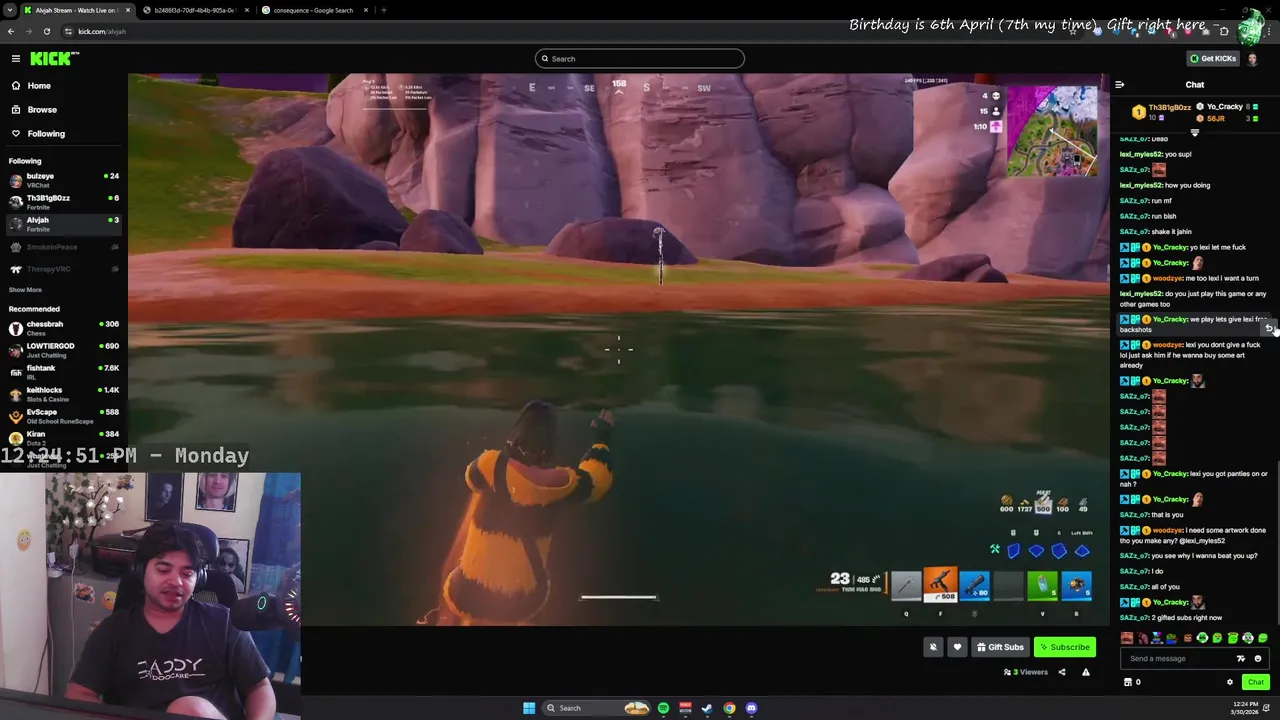1280x720 pixels.
Task: Toggle stream notifications bell
Action: (933, 647)
